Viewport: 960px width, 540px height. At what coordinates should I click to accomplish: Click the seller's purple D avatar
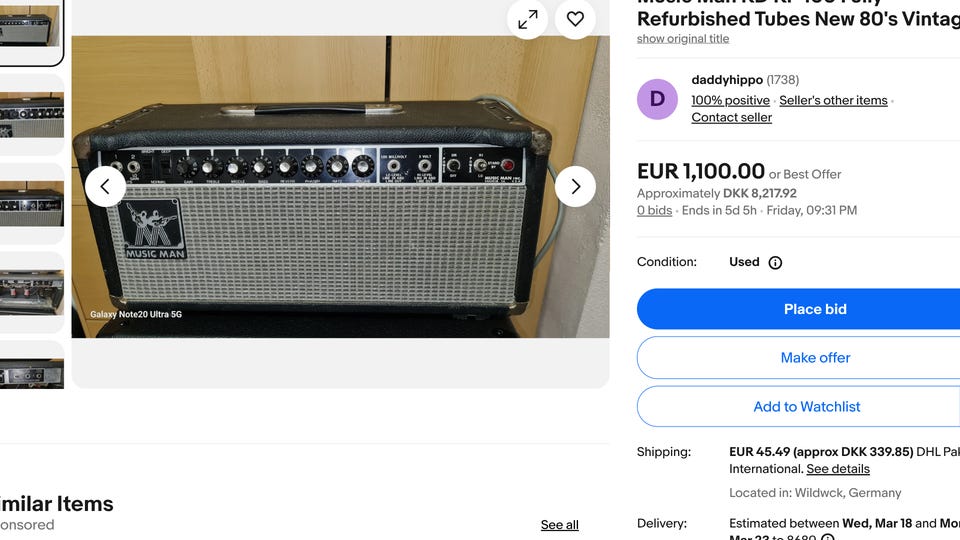[657, 99]
